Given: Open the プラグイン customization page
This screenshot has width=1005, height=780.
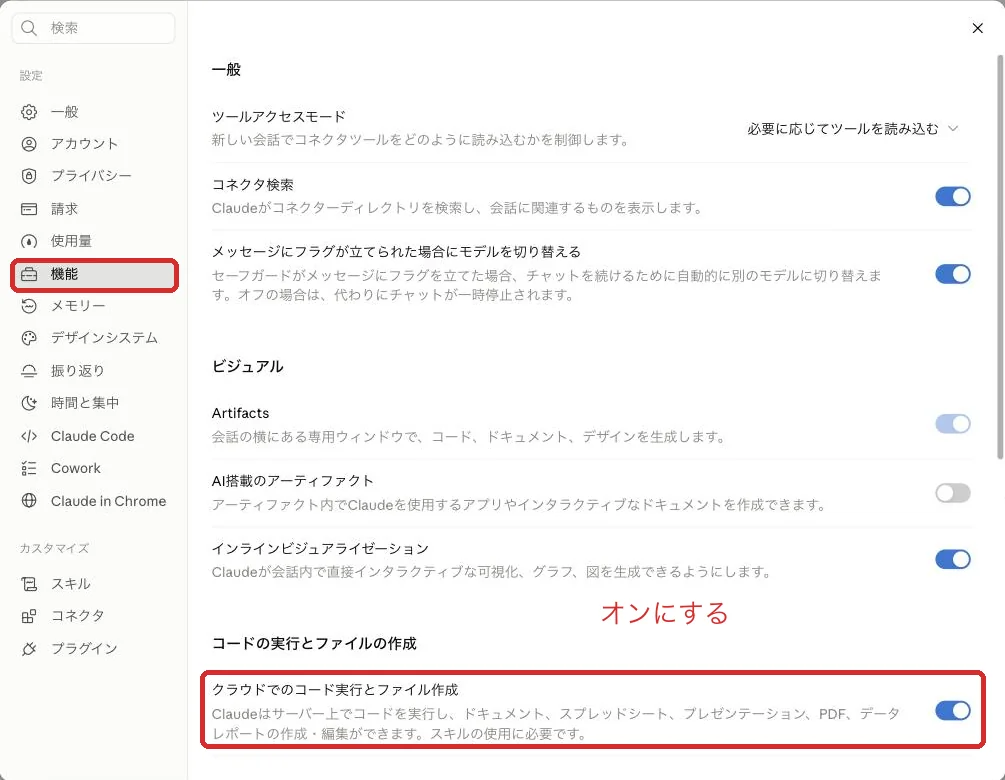Looking at the screenshot, I should pyautogui.click(x=94, y=649).
